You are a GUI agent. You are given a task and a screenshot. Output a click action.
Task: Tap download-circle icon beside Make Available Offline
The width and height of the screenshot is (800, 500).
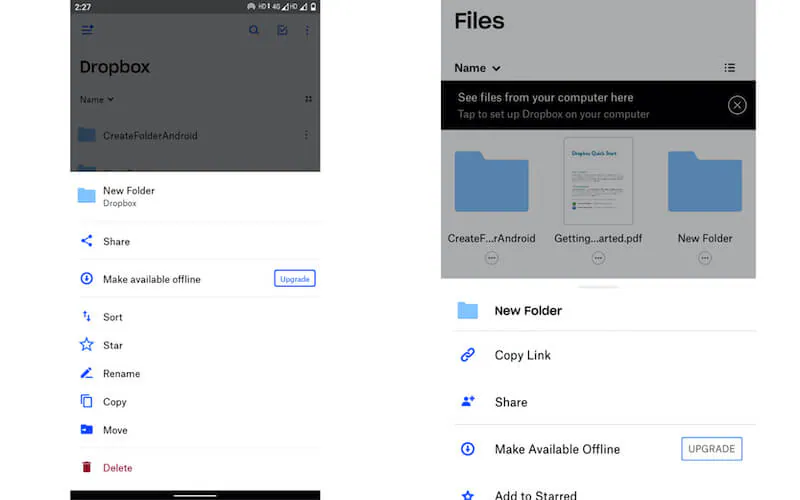(x=468, y=449)
